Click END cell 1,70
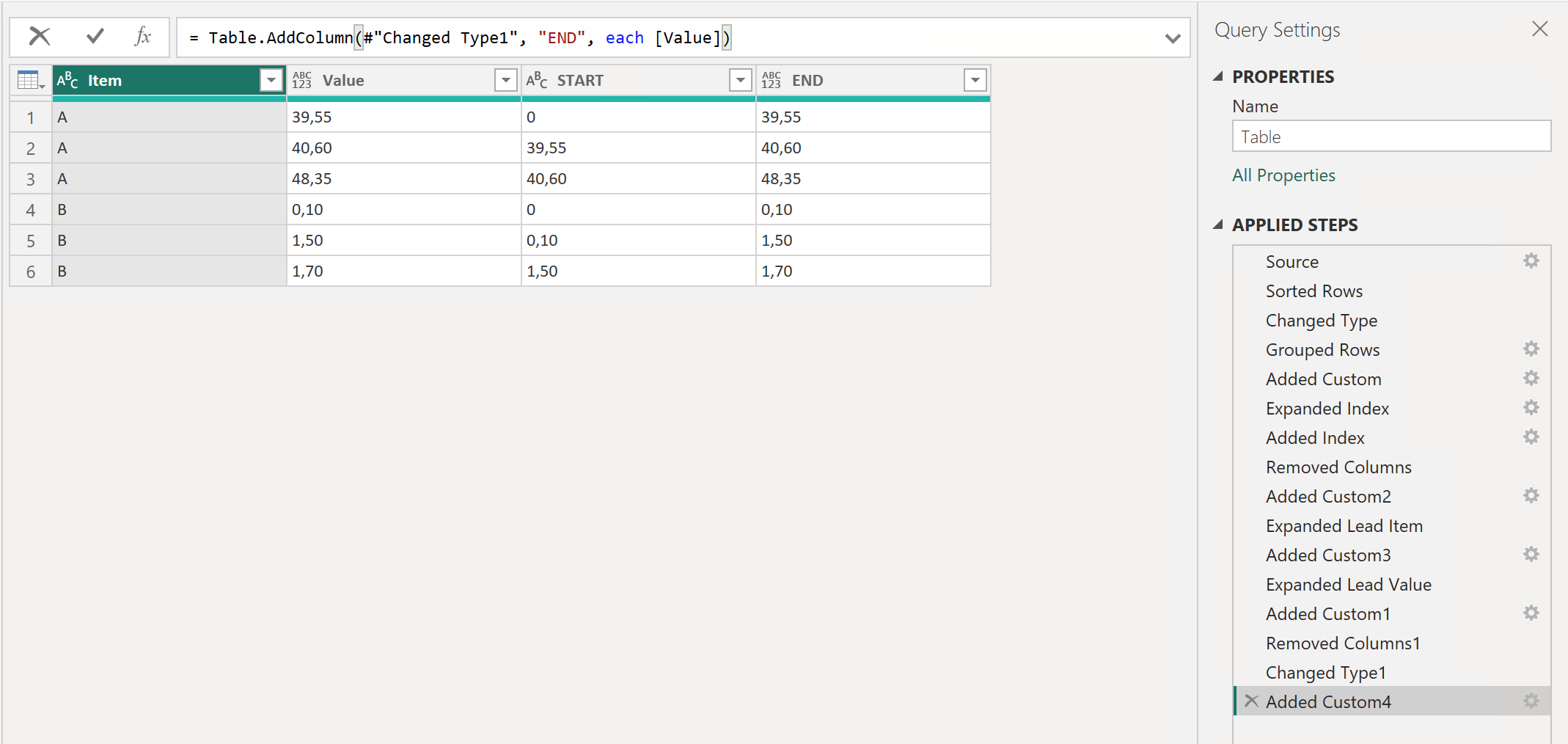Image resolution: width=1568 pixels, height=744 pixels. click(x=873, y=271)
